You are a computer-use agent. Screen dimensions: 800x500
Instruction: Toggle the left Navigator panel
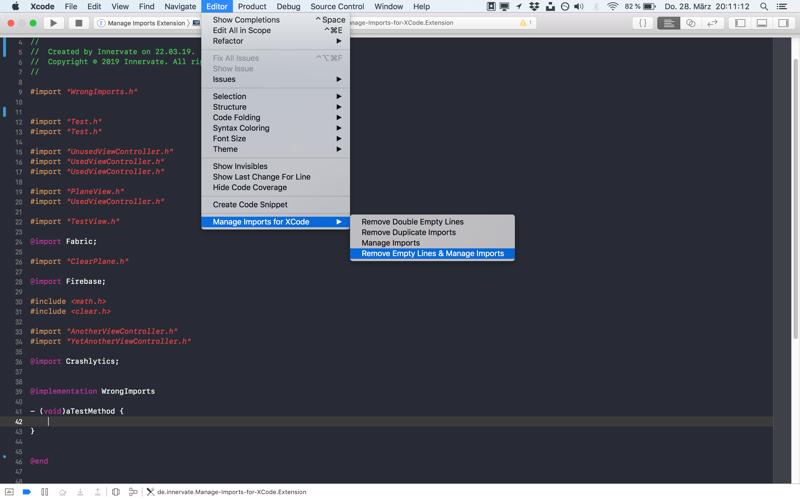tap(740, 23)
